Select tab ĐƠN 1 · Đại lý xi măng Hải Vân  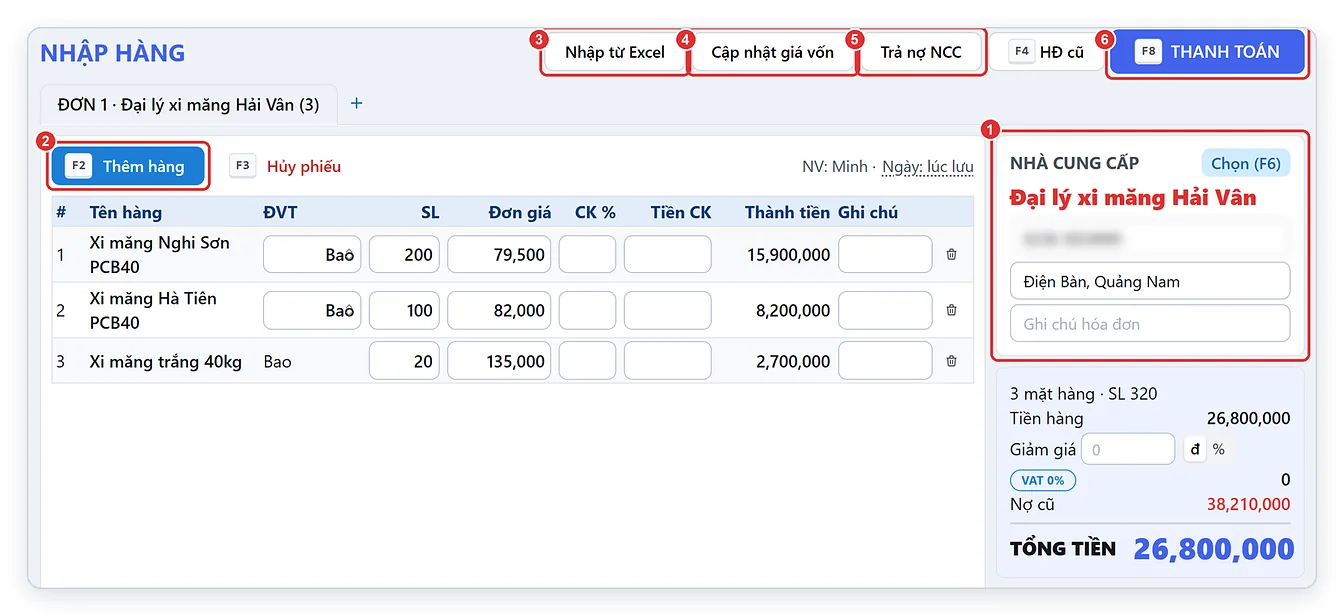pyautogui.click(x=189, y=104)
